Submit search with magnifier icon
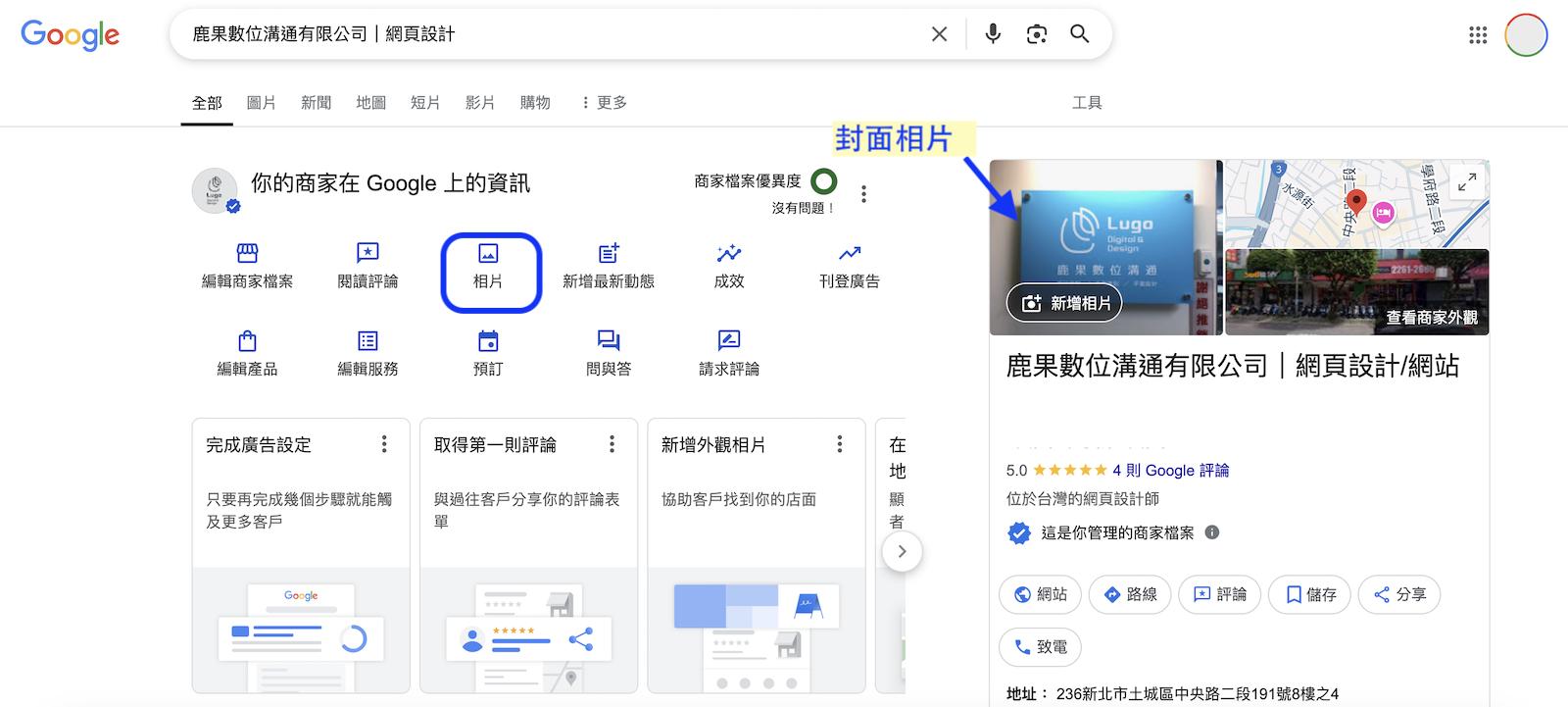 (1080, 34)
